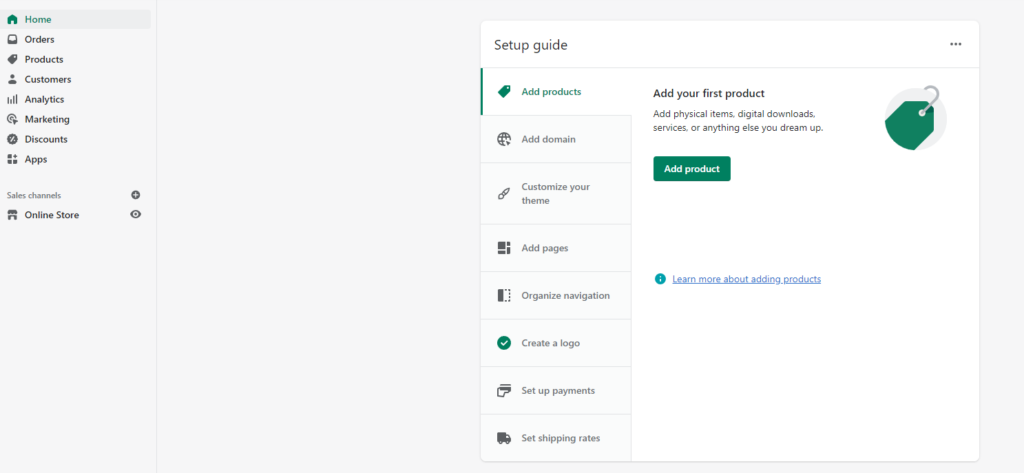Image resolution: width=1024 pixels, height=473 pixels.
Task: Click the Analytics bar chart icon
Action: (12, 99)
